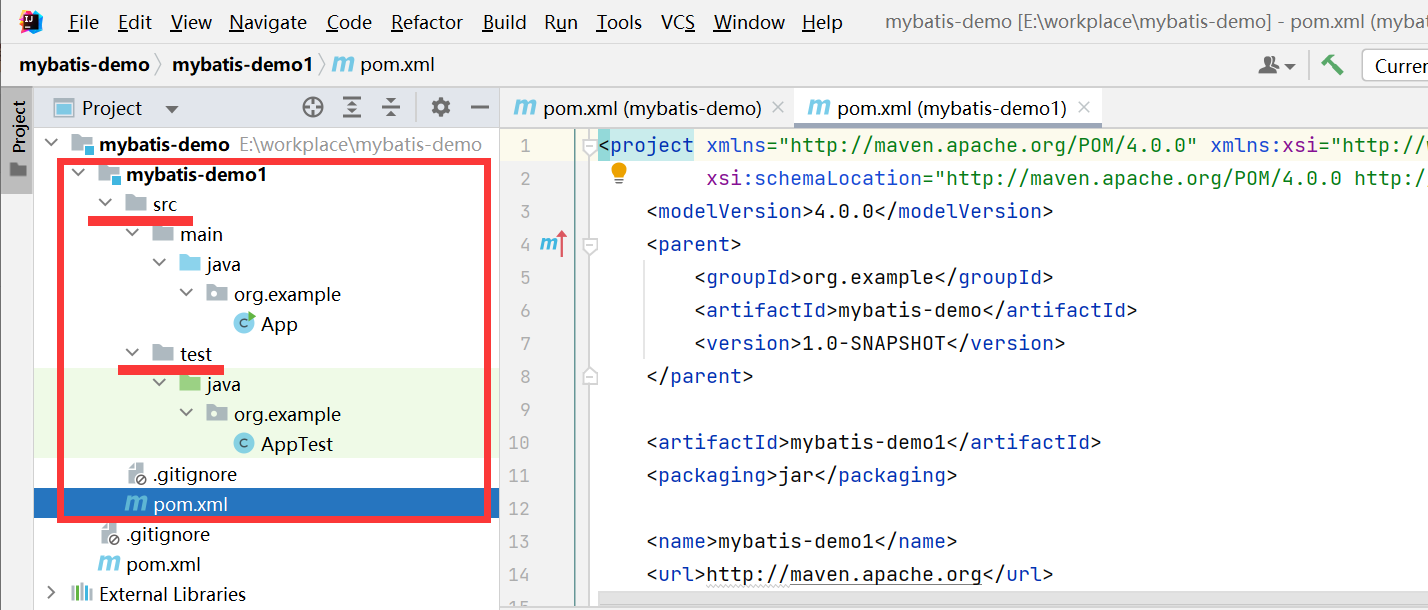Click the jar packaging text on line 11
Screen dimensions: 1428x610
tap(797, 475)
